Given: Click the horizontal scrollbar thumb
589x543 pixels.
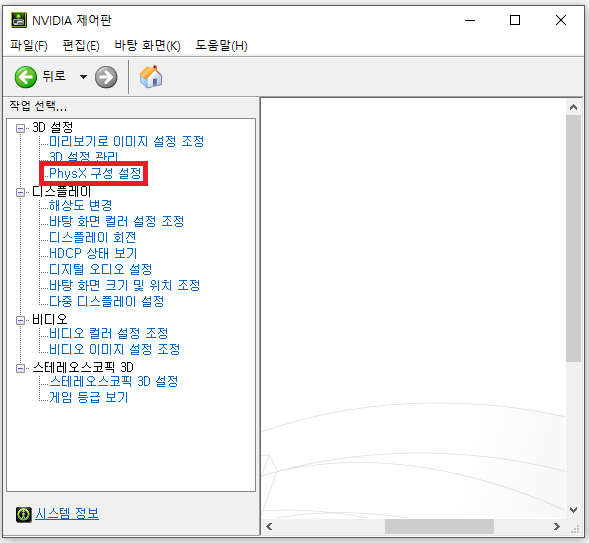Looking at the screenshot, I should tap(439, 526).
